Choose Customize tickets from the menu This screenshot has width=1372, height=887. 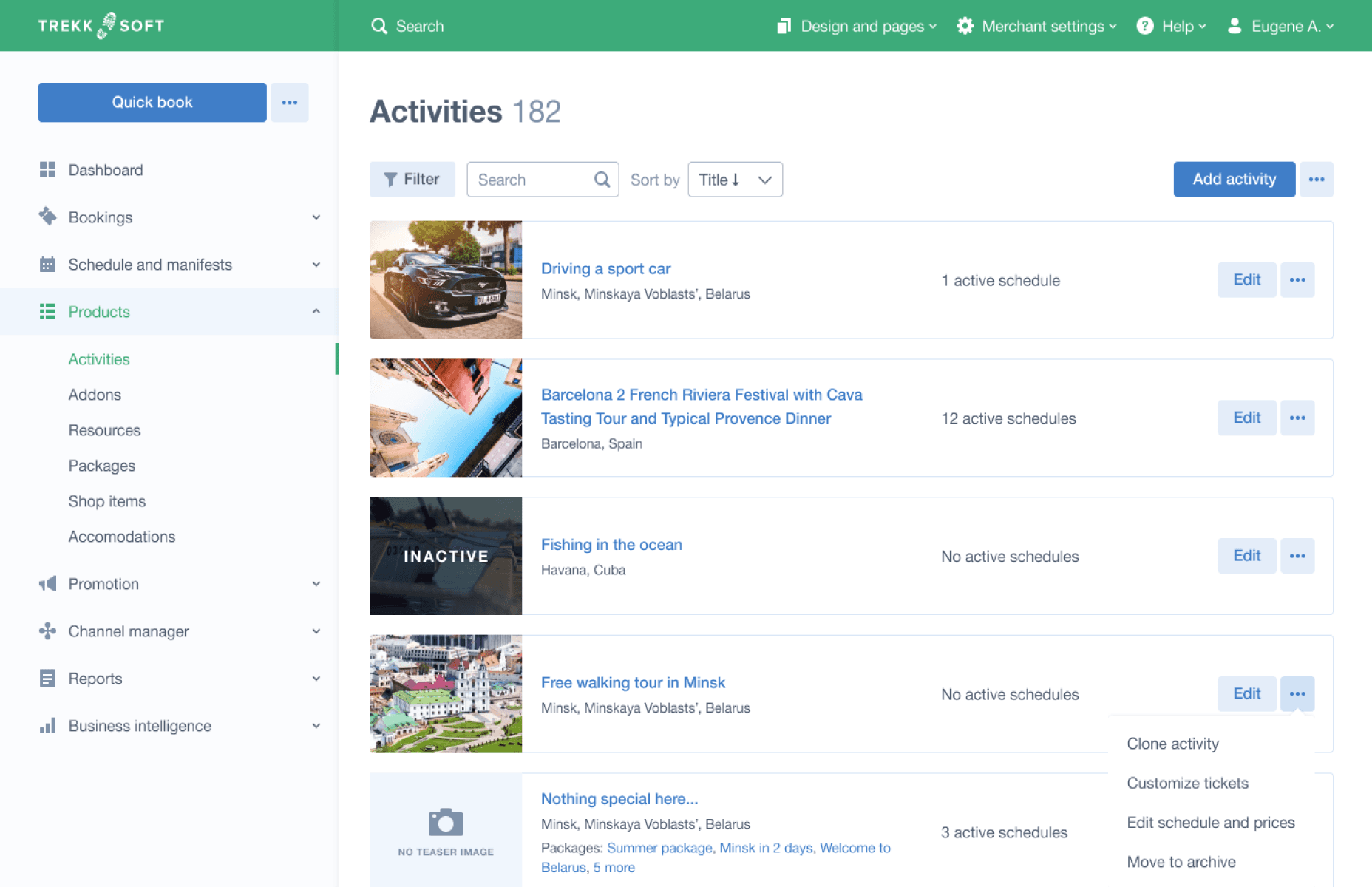click(1188, 784)
